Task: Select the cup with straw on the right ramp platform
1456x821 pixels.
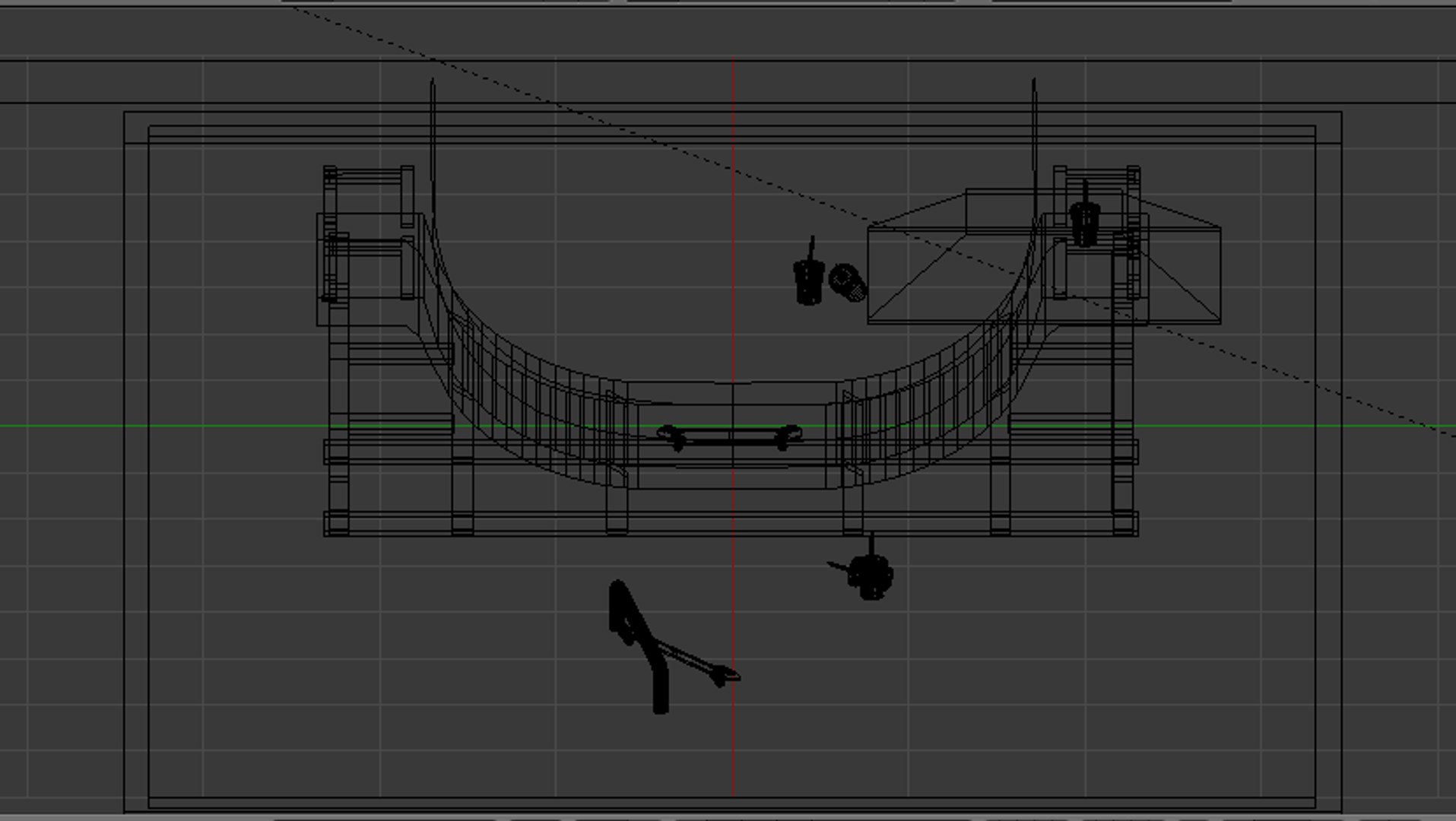Action: 1085,214
